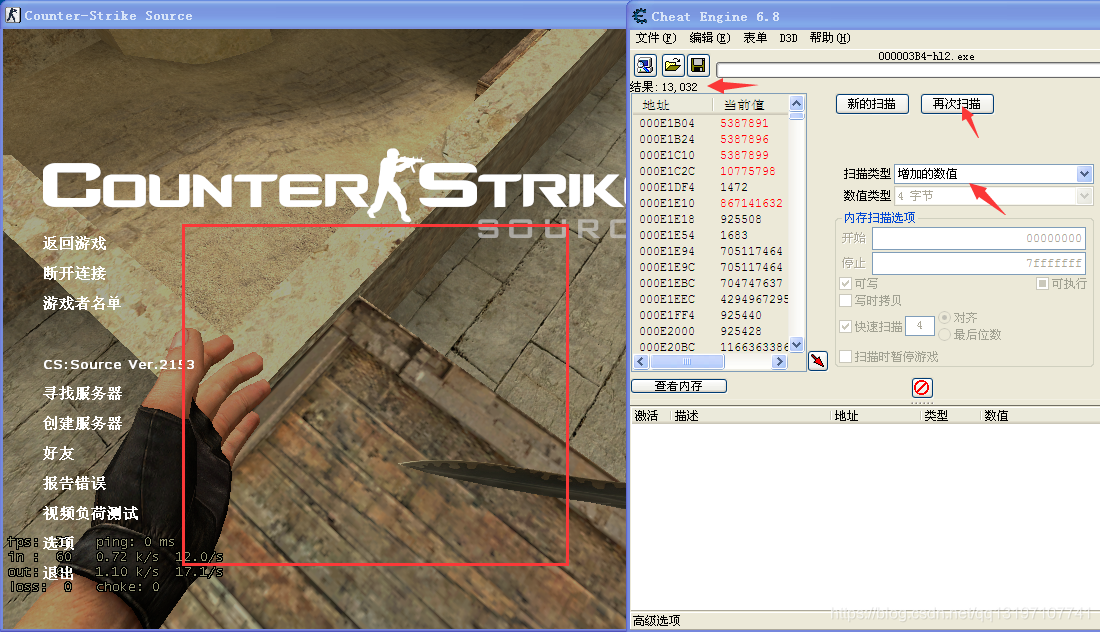Click 高级选项 advanced options at bottom
This screenshot has width=1100, height=632.
(x=657, y=620)
